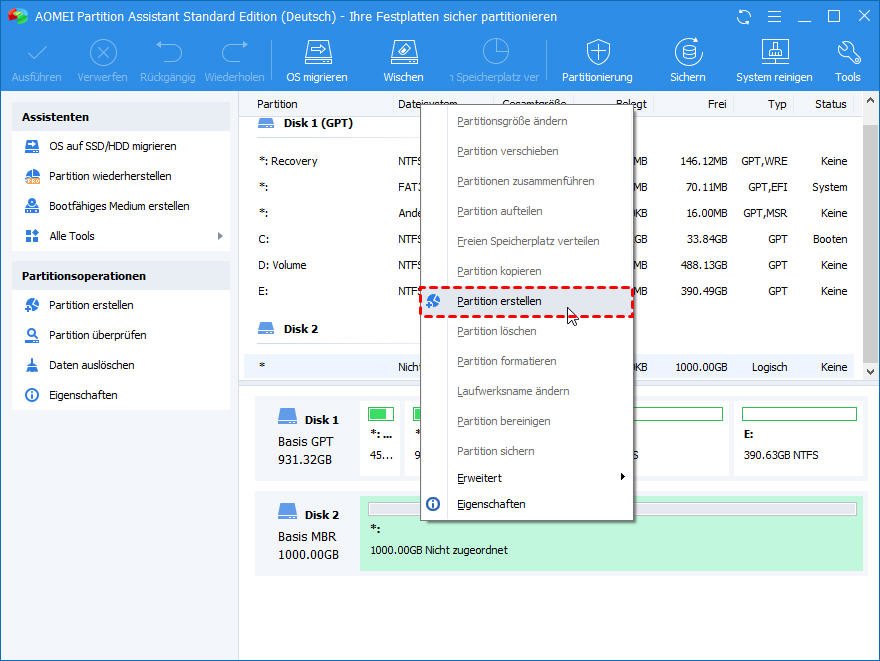Click the Verwerfen discard icon
The height and width of the screenshot is (661, 880).
coord(103,53)
